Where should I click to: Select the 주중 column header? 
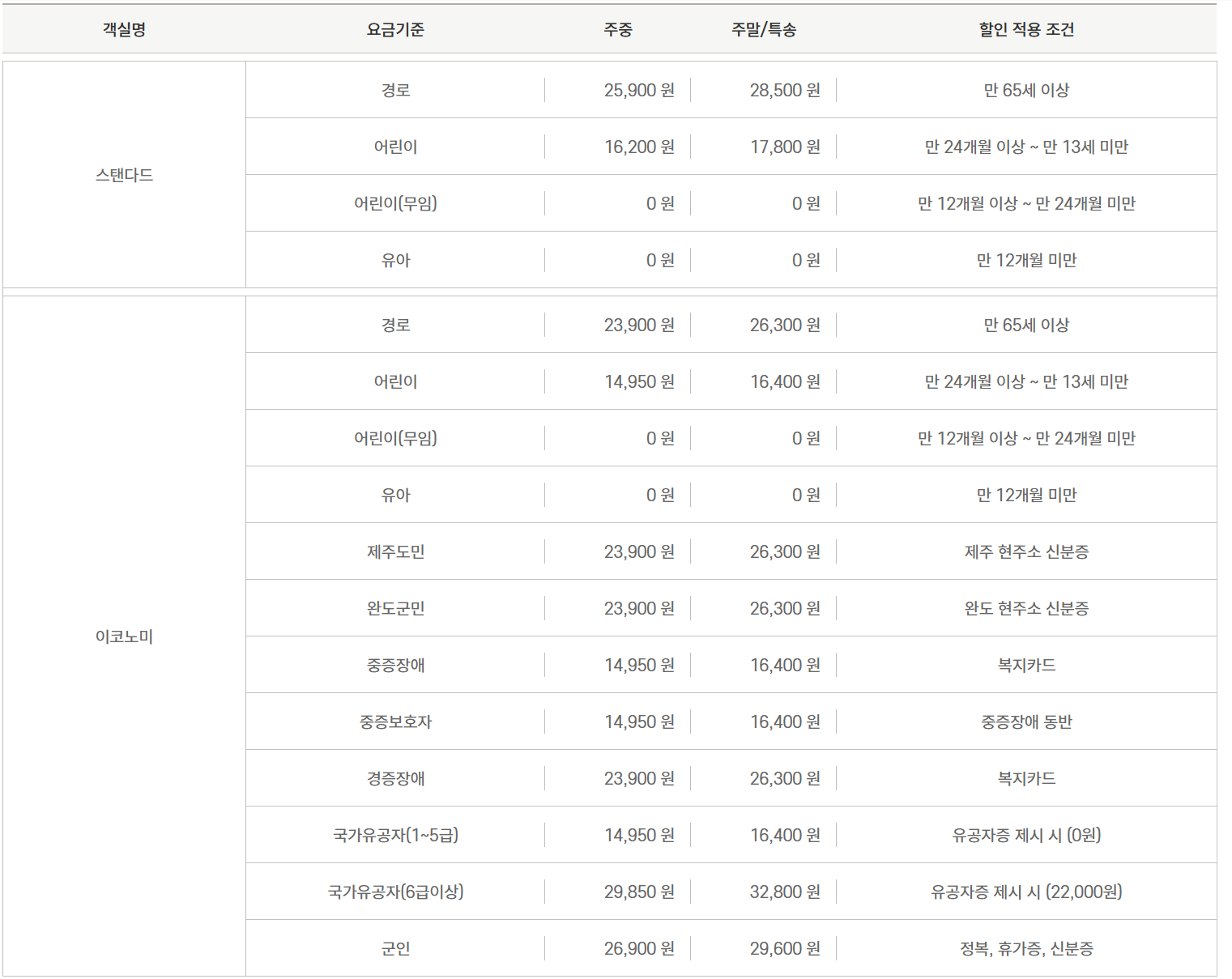pyautogui.click(x=619, y=29)
